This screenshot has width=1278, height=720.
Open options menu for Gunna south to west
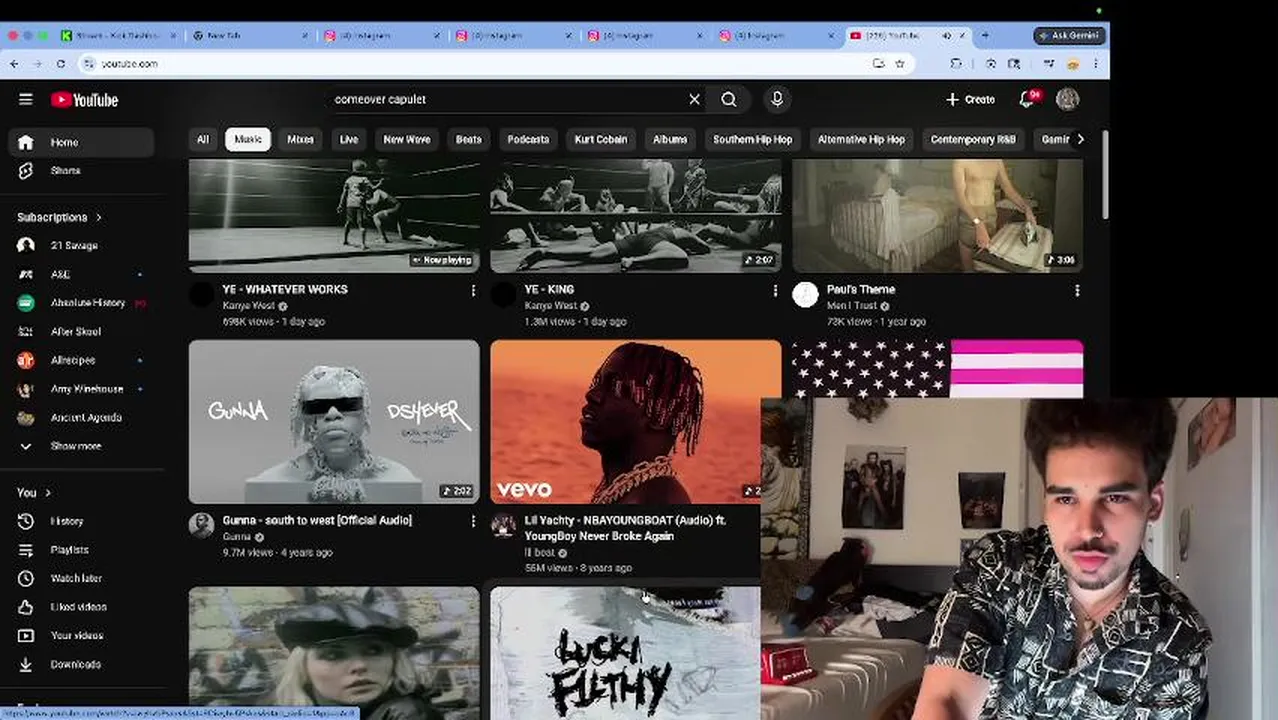[473, 521]
